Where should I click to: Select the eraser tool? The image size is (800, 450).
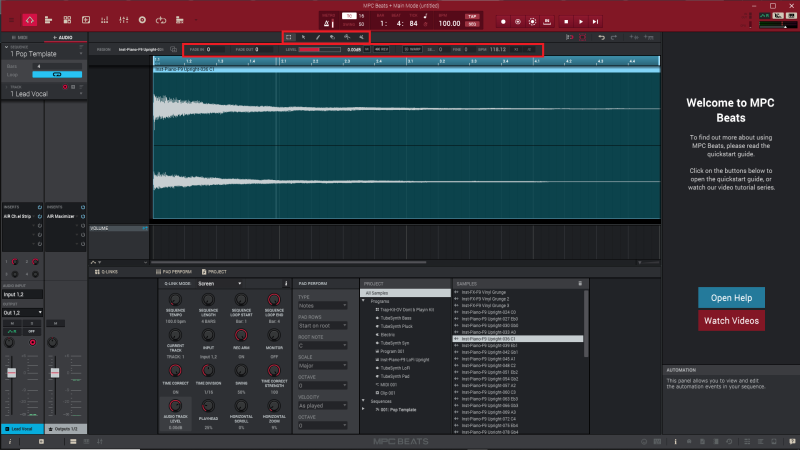[x=332, y=37]
